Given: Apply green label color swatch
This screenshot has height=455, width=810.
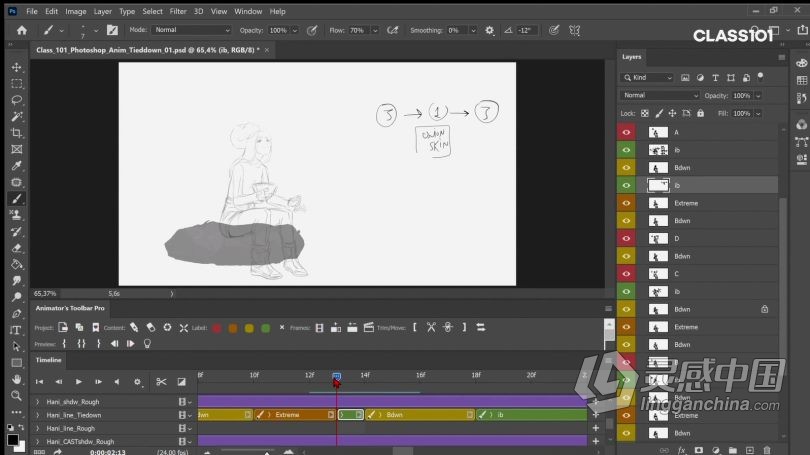Looking at the screenshot, I should click(266, 328).
